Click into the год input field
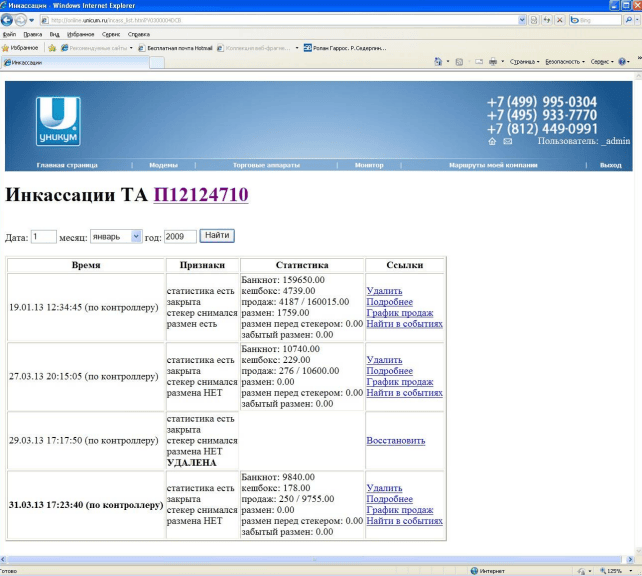The width and height of the screenshot is (642, 576). click(180, 236)
